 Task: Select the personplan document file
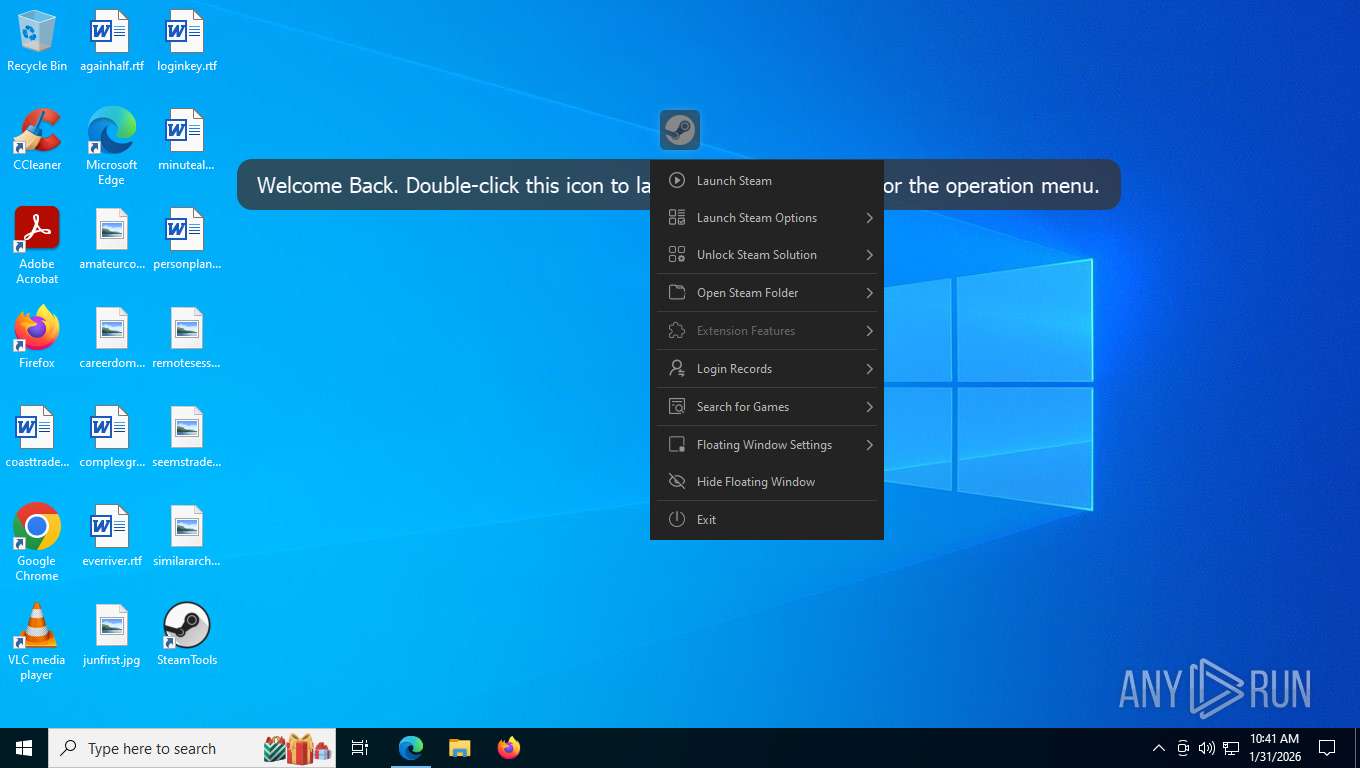coord(187,239)
